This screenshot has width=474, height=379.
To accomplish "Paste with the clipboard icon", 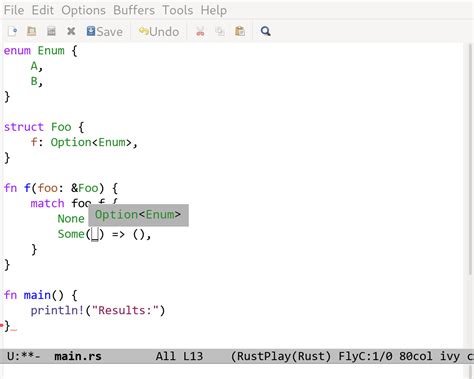I will 240,31.
